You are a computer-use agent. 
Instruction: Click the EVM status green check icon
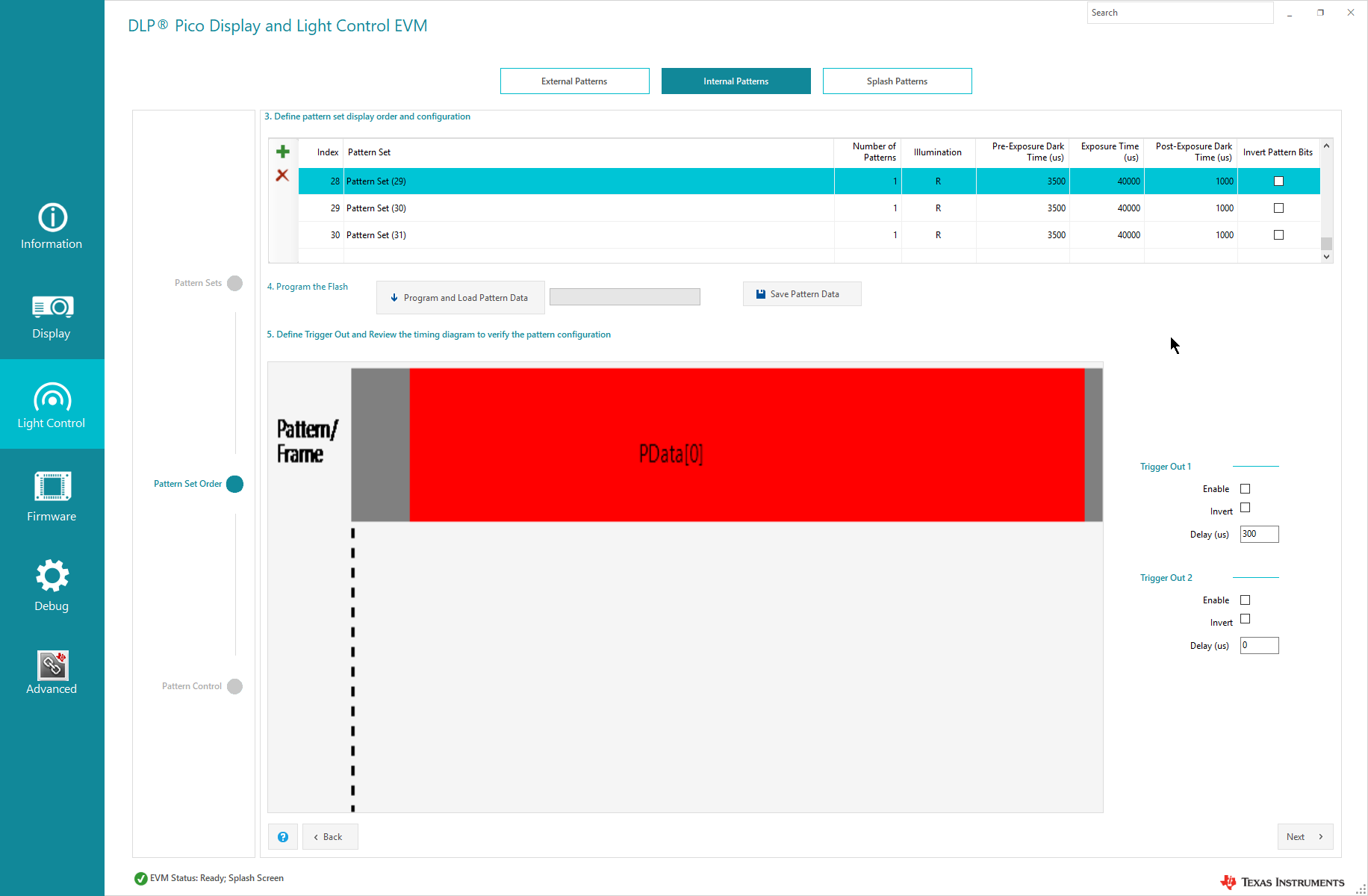coord(140,879)
